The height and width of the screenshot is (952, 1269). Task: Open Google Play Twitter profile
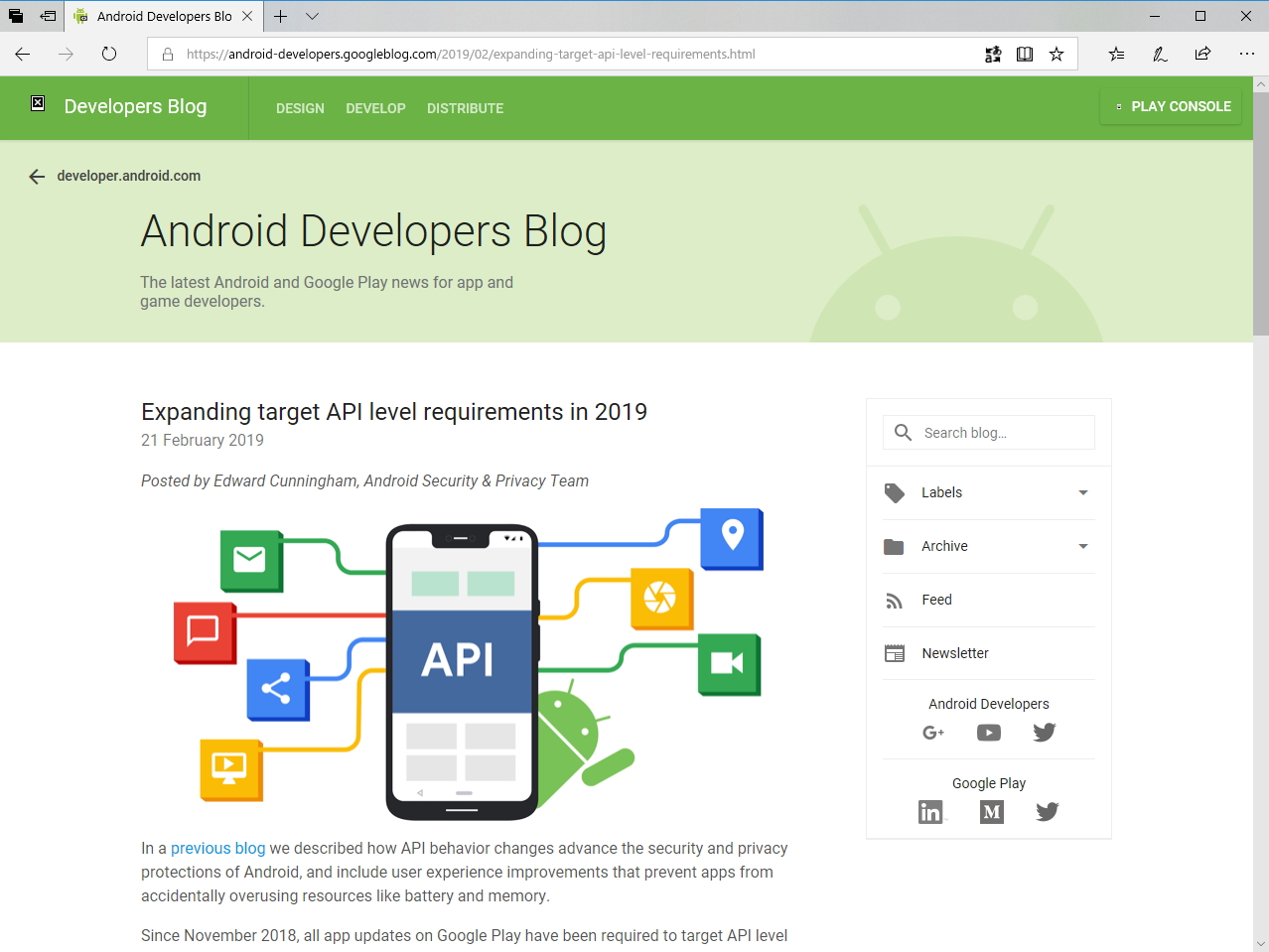tap(1047, 812)
